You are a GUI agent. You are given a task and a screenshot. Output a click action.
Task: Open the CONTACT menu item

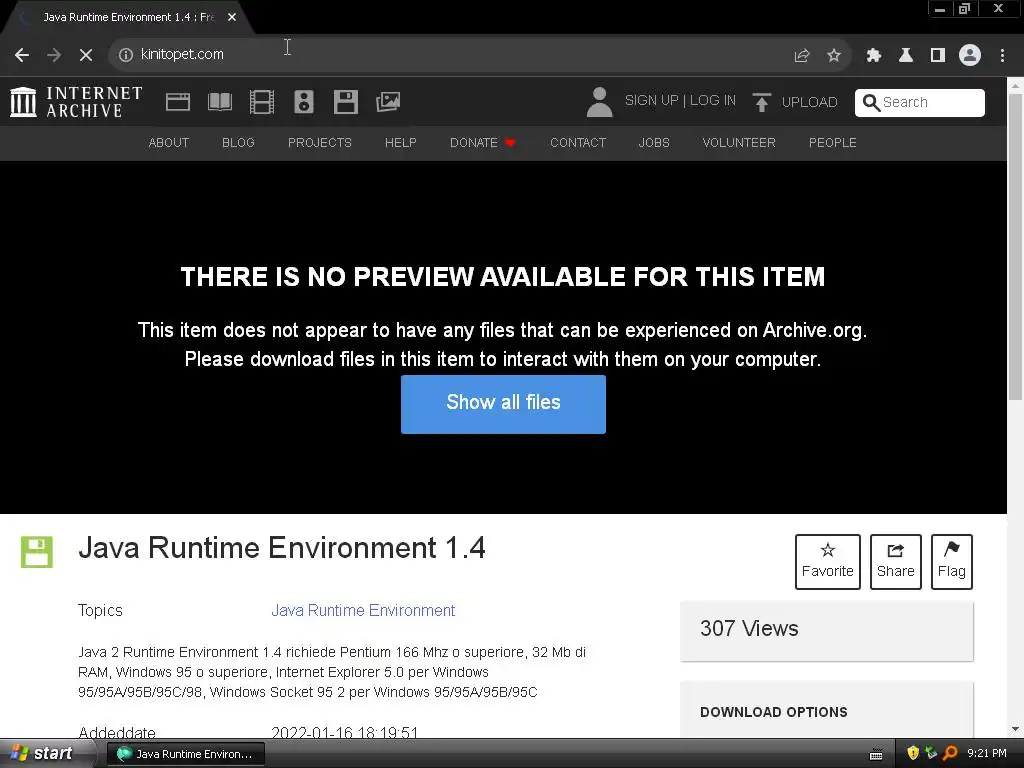tap(578, 143)
